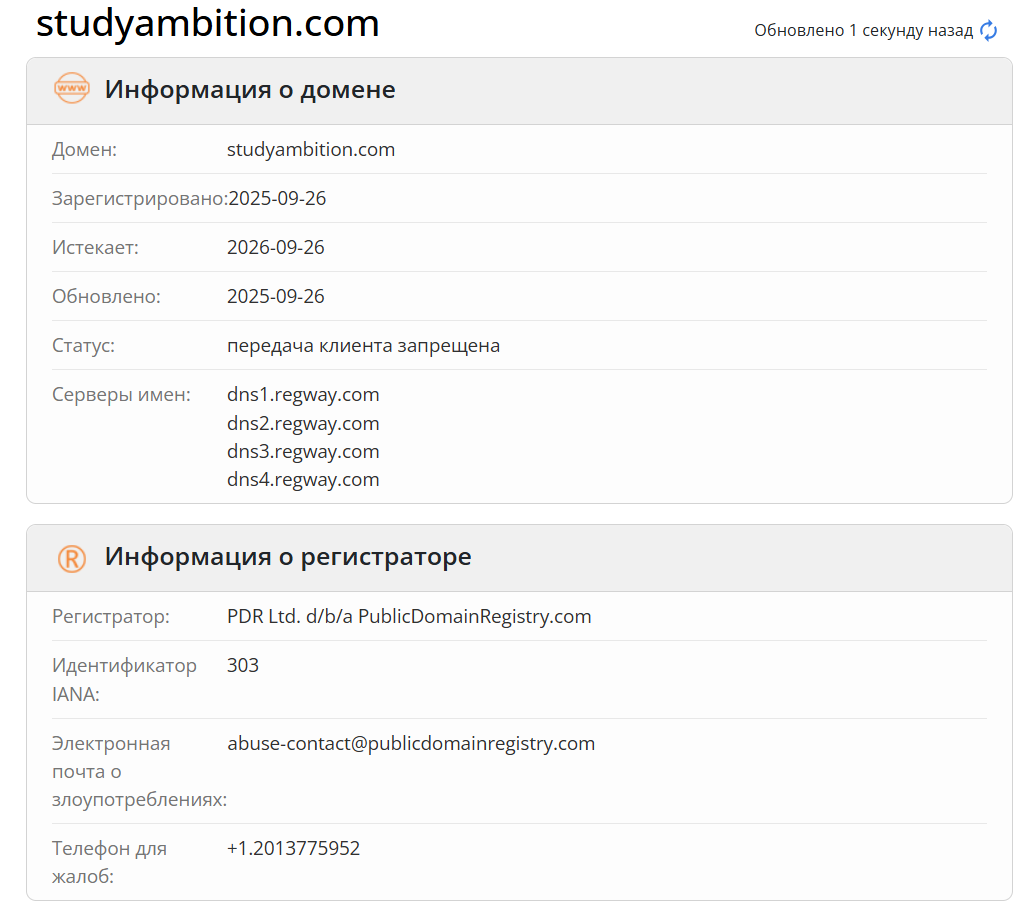This screenshot has width=1027, height=905.
Task: Click Обновлено 1 секунду назад text
Action: pyautogui.click(x=861, y=30)
